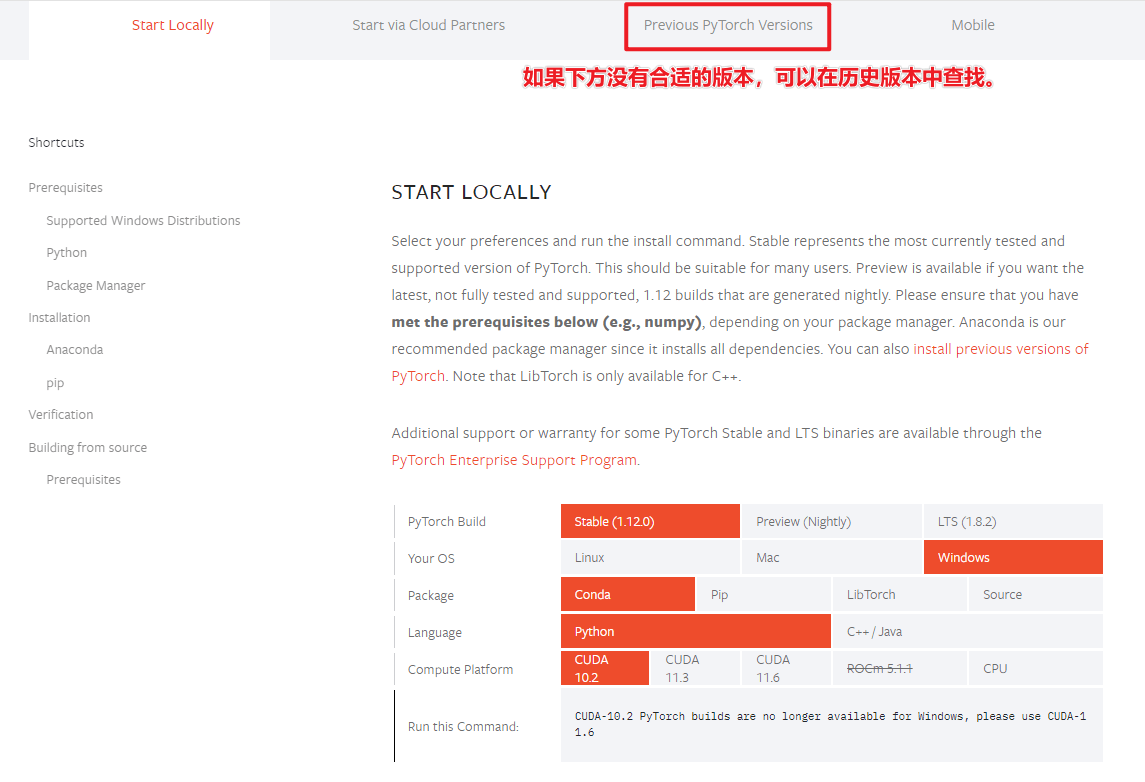The image size is (1145, 782).
Task: Click the Run this Command text box
Action: (830, 725)
